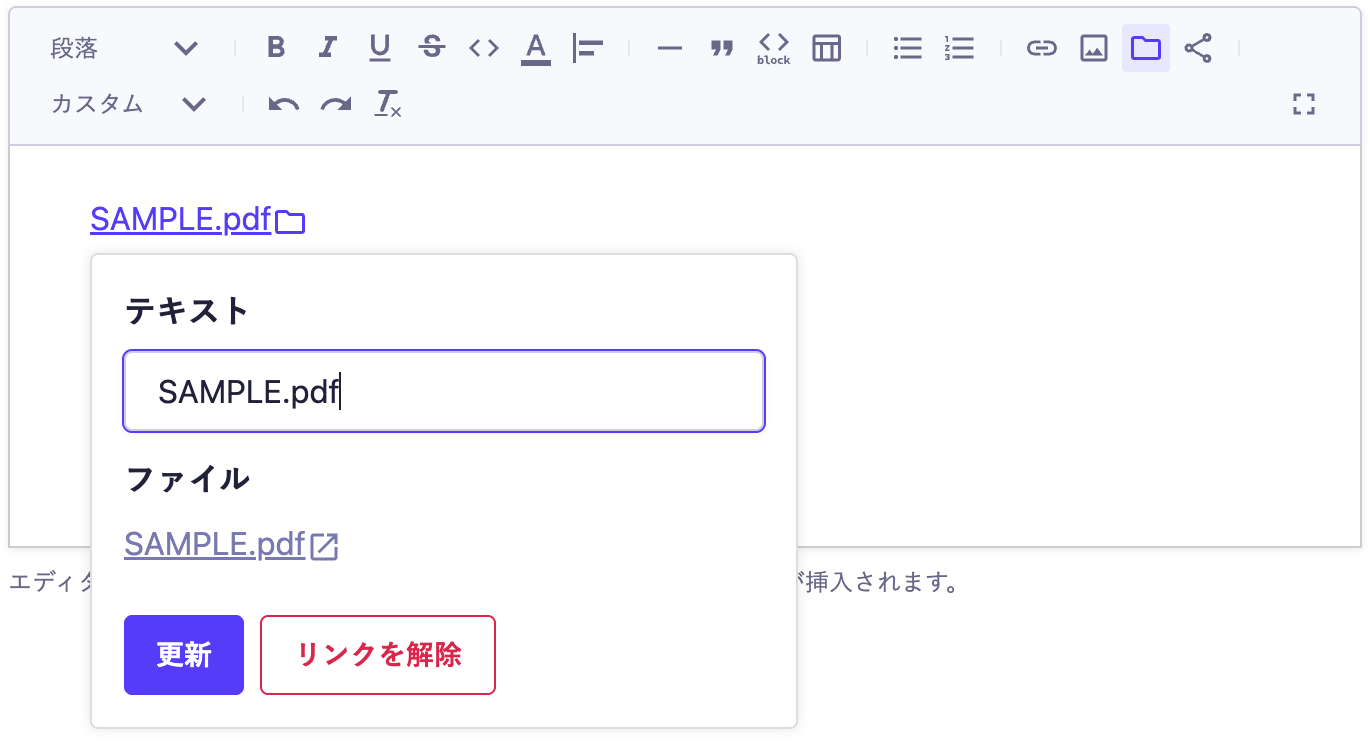Click the 更新 button
Image resolution: width=1370 pixels, height=754 pixels.
184,655
